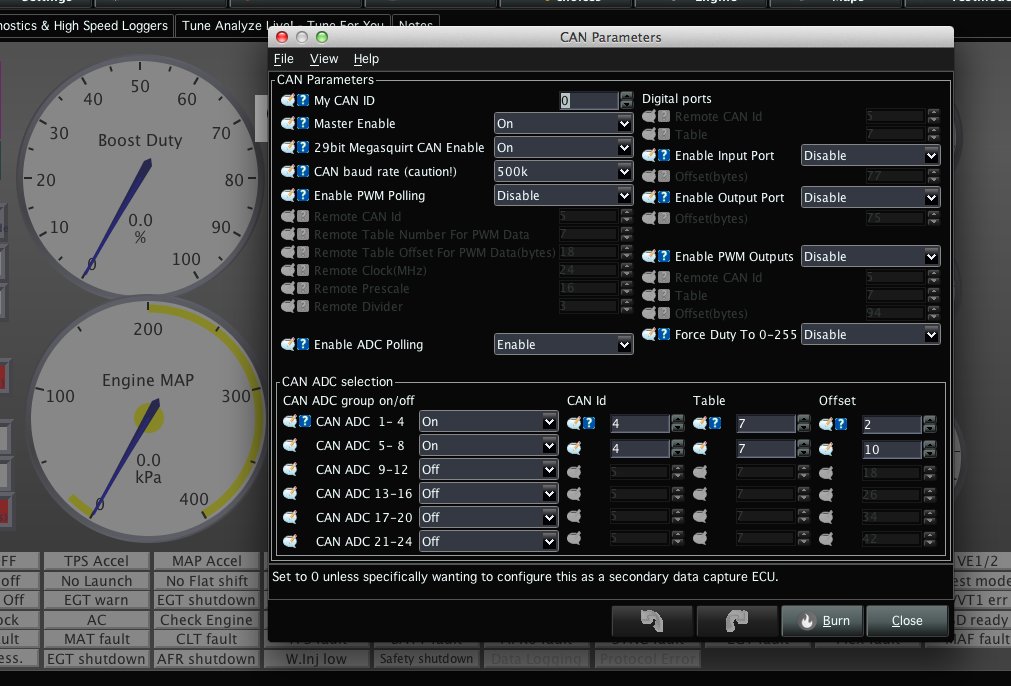Click the Close button

click(907, 621)
